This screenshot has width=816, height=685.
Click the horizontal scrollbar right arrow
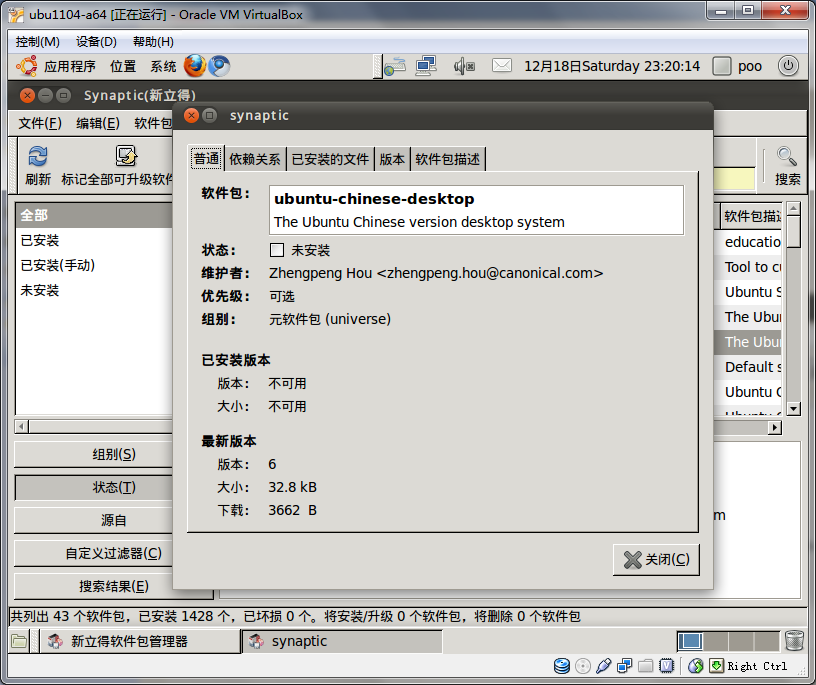tap(775, 427)
